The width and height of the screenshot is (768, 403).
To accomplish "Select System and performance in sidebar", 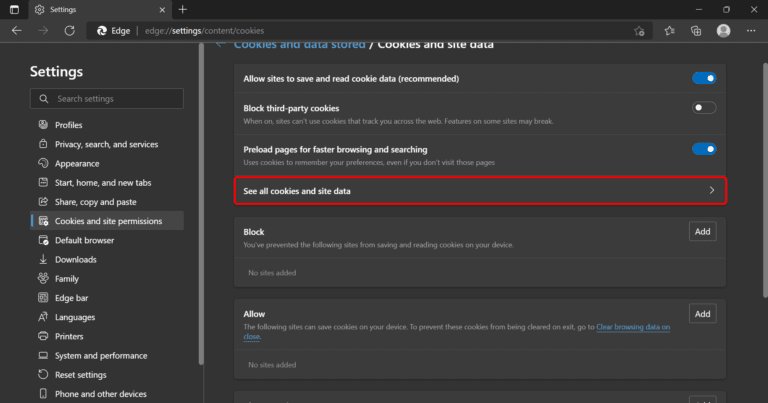I will click(x=100, y=356).
